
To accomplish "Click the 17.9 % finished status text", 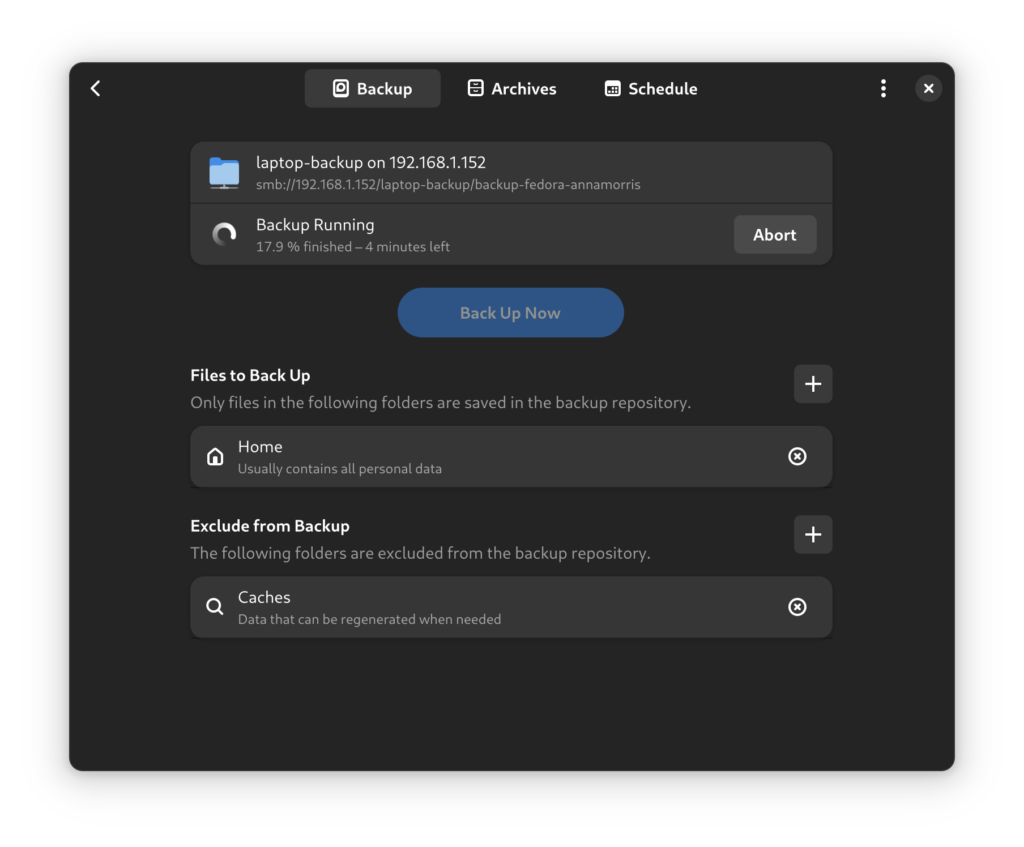I will click(352, 247).
